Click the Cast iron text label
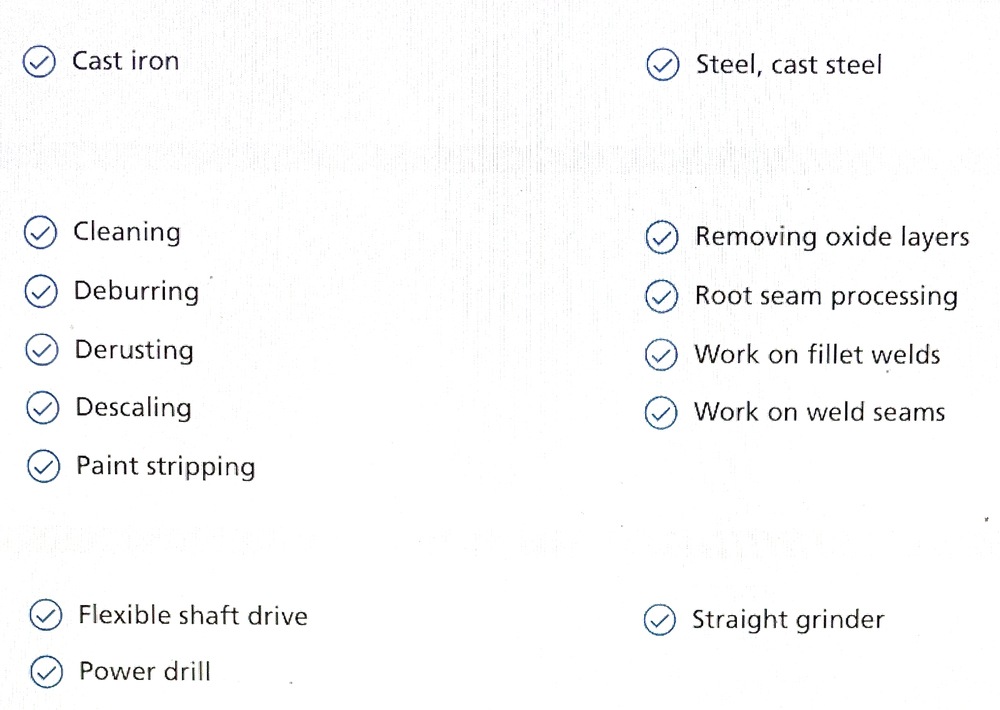The image size is (1000, 710). click(126, 61)
